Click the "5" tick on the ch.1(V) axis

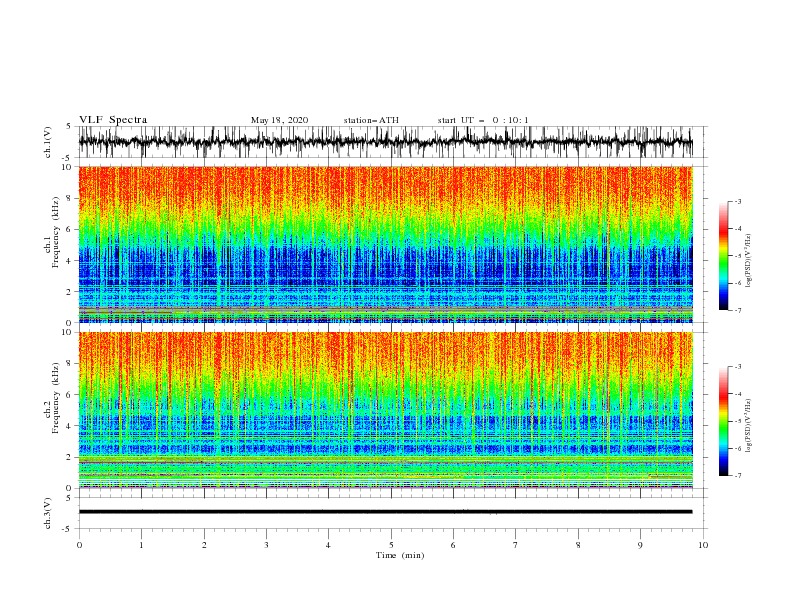[x=70, y=126]
